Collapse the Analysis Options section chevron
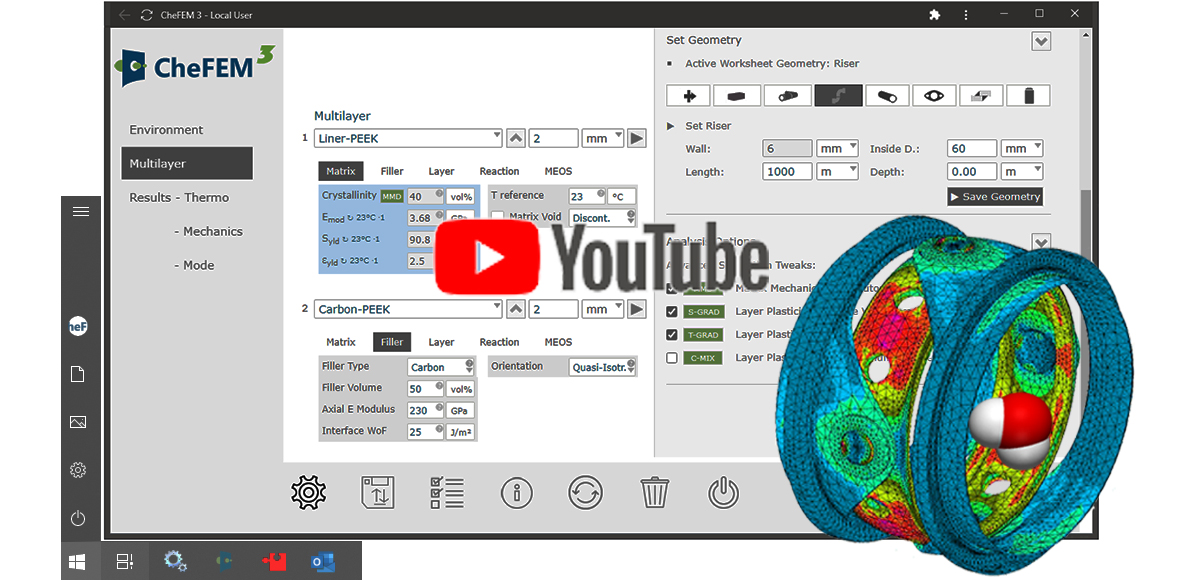Viewport: 1200px width, 580px height. (1042, 242)
